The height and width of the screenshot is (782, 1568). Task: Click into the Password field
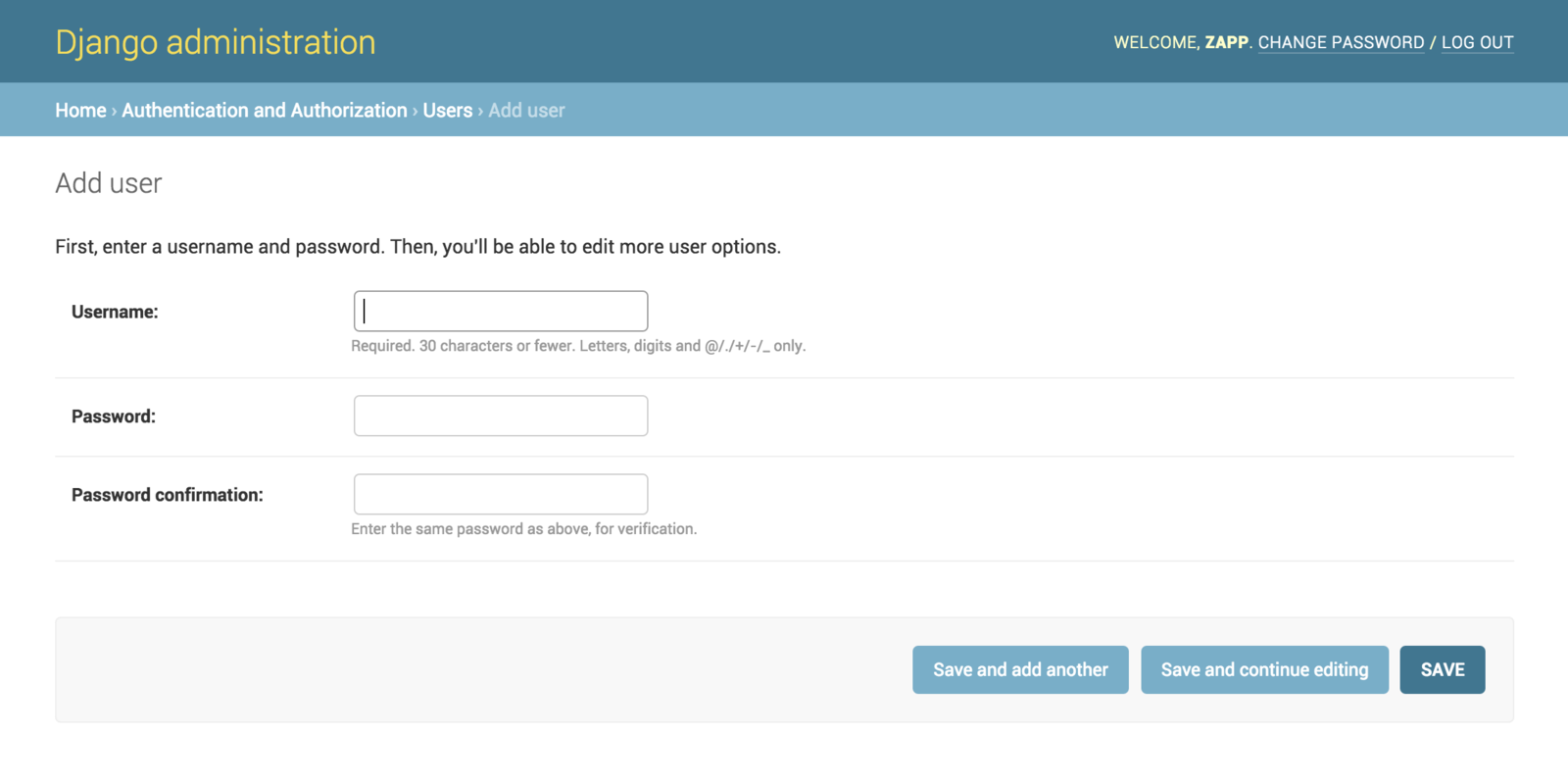tap(501, 415)
